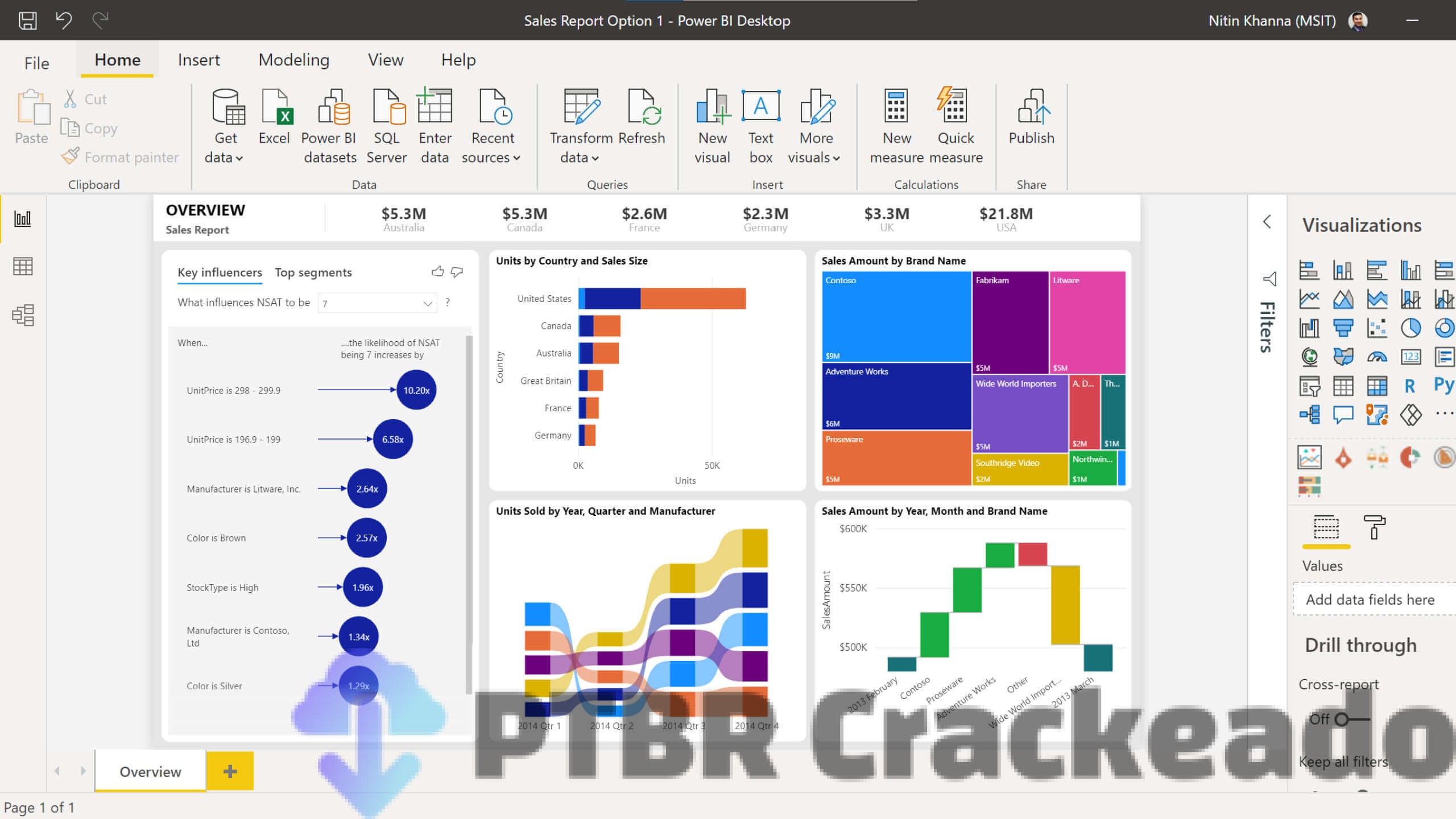The width and height of the screenshot is (1456, 819).
Task: Click the Help menu item
Action: (458, 60)
